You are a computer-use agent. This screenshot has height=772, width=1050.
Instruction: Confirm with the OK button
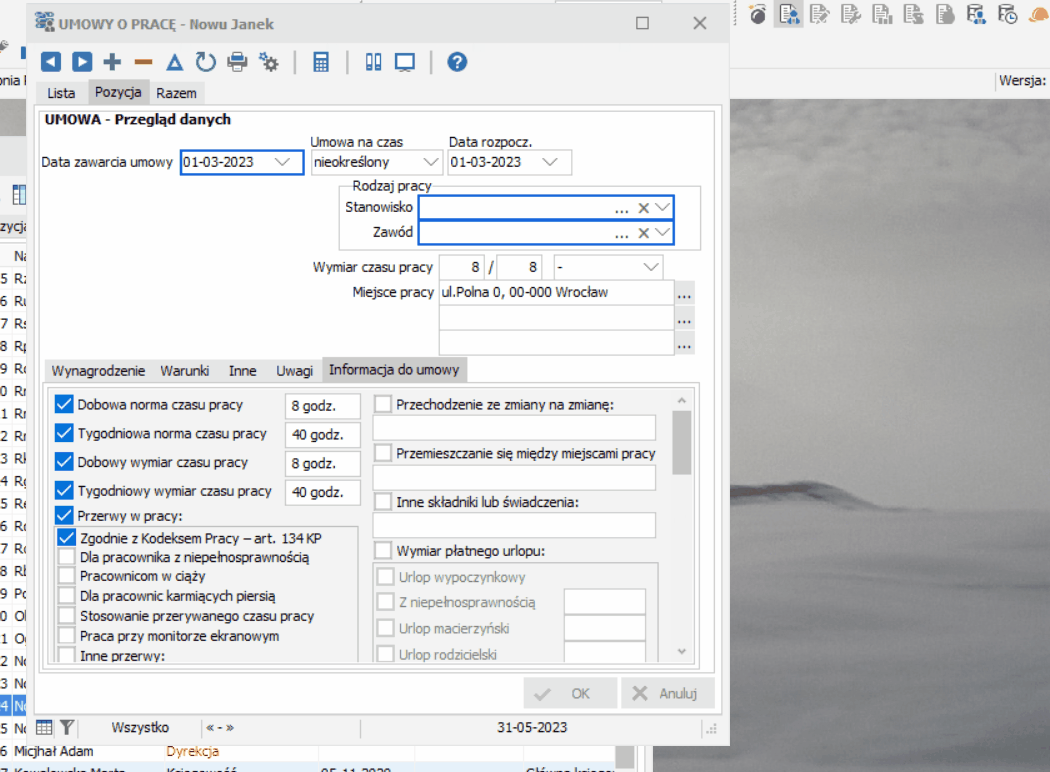pyautogui.click(x=570, y=694)
